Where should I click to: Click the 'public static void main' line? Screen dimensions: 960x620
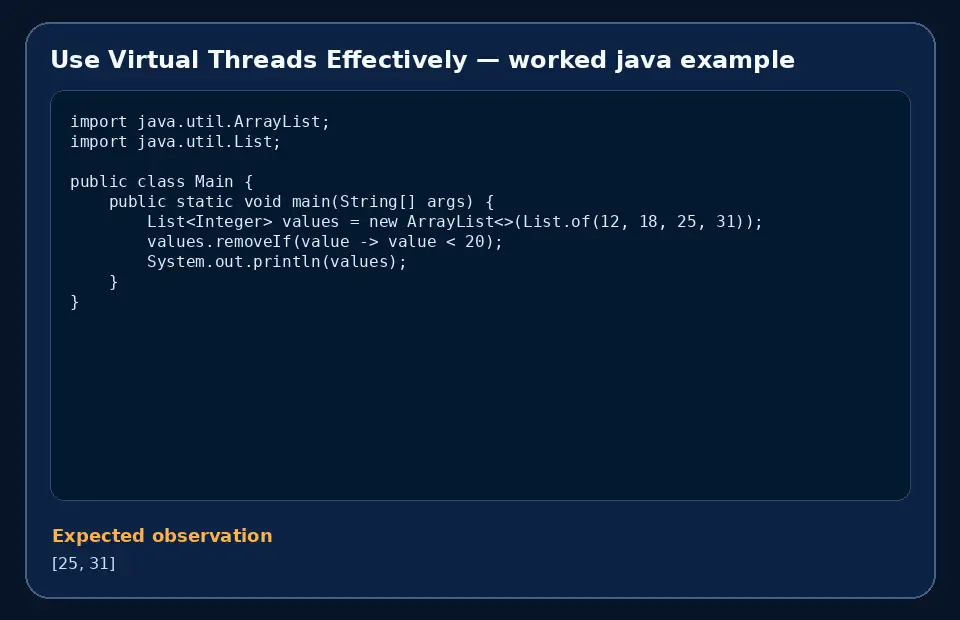pyautogui.click(x=301, y=202)
